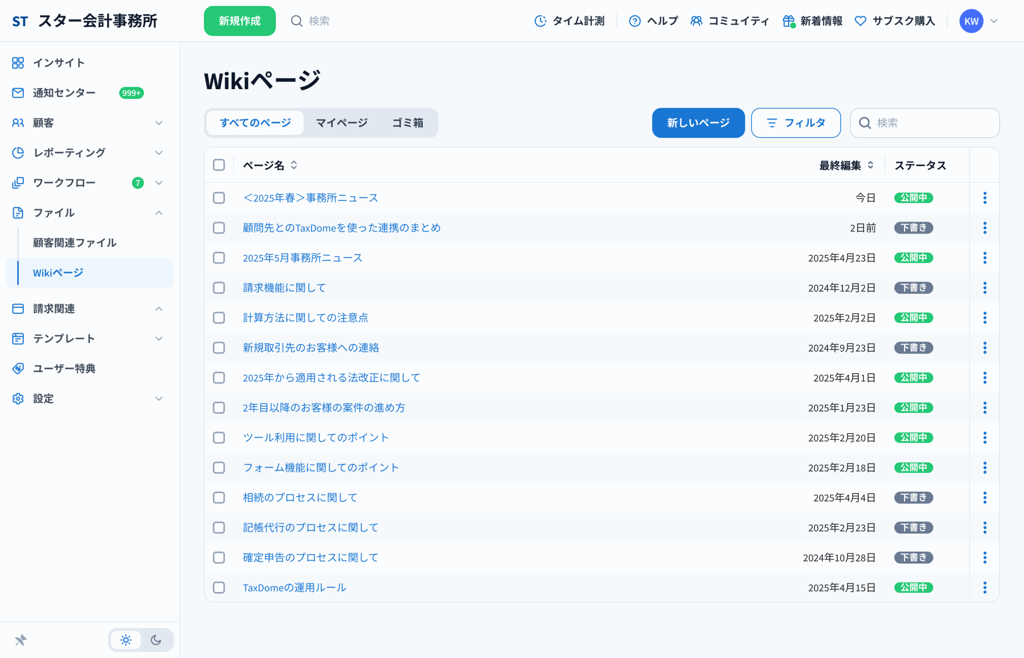Tick checkbox for 相続のプロセスに関して

(x=219, y=498)
